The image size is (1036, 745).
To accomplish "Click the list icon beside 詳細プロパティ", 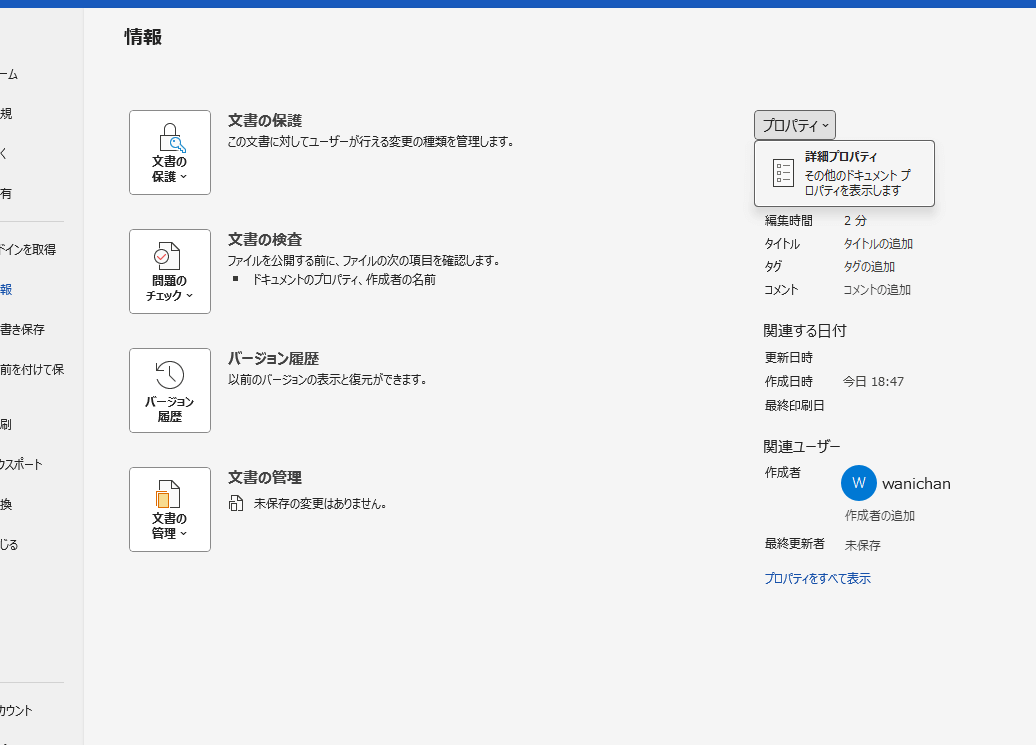I will pyautogui.click(x=783, y=173).
